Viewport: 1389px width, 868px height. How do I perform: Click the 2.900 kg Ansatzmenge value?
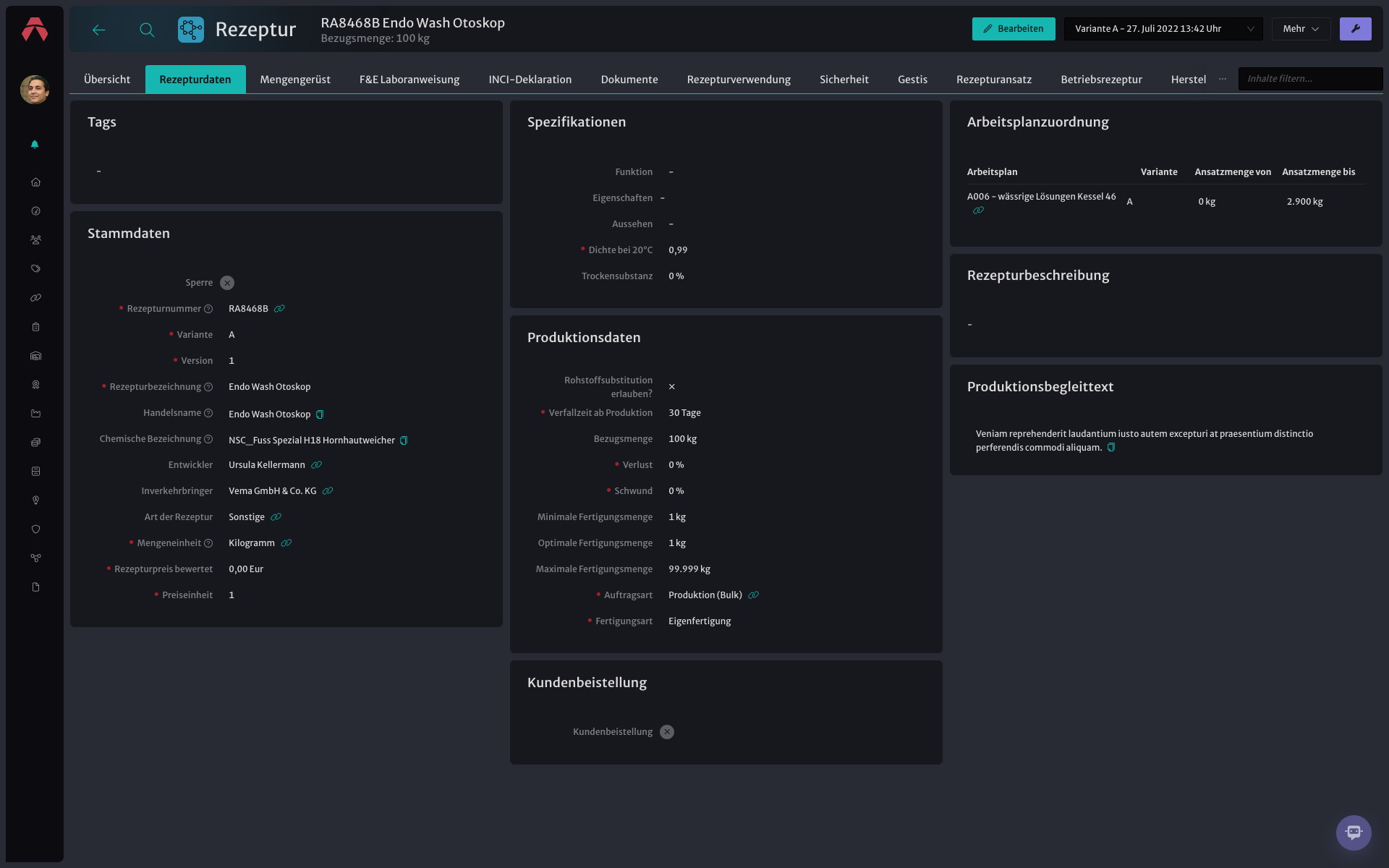tap(1304, 202)
